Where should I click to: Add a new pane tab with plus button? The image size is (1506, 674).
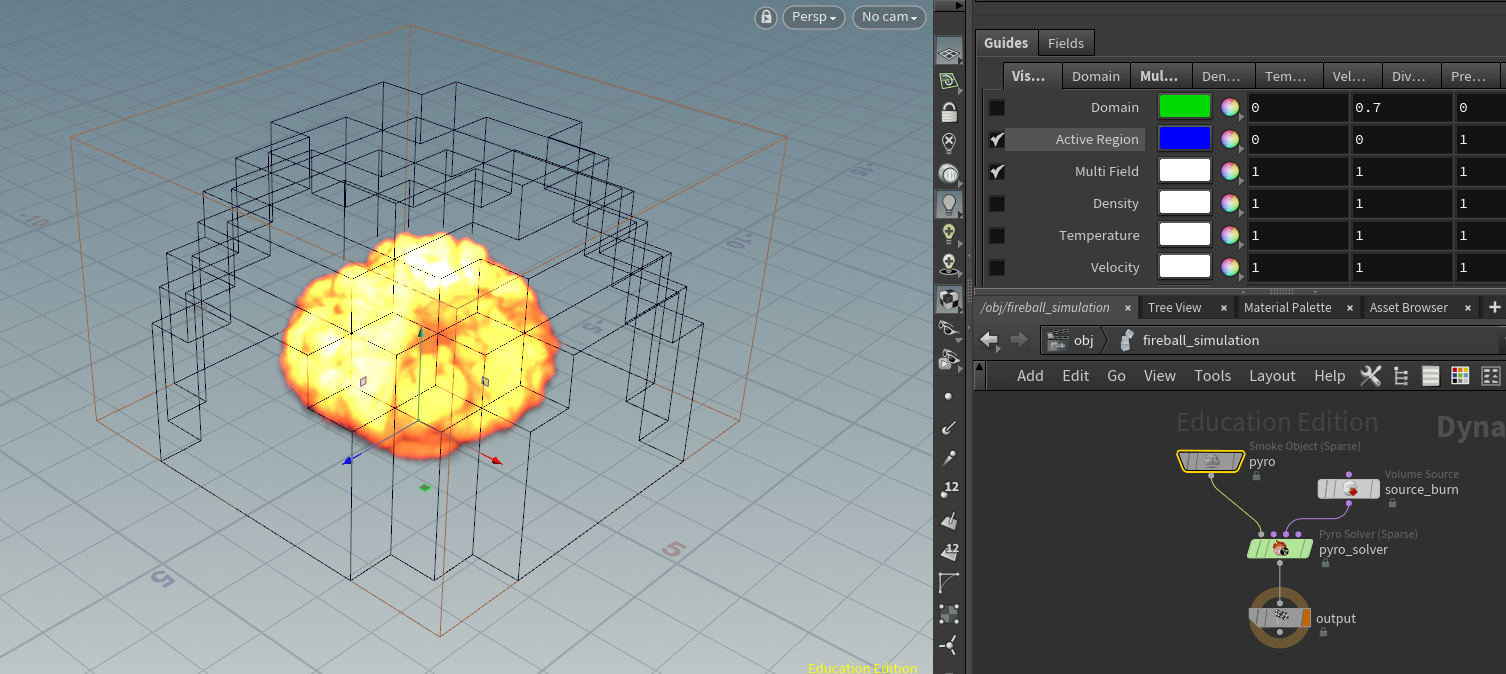(1494, 307)
